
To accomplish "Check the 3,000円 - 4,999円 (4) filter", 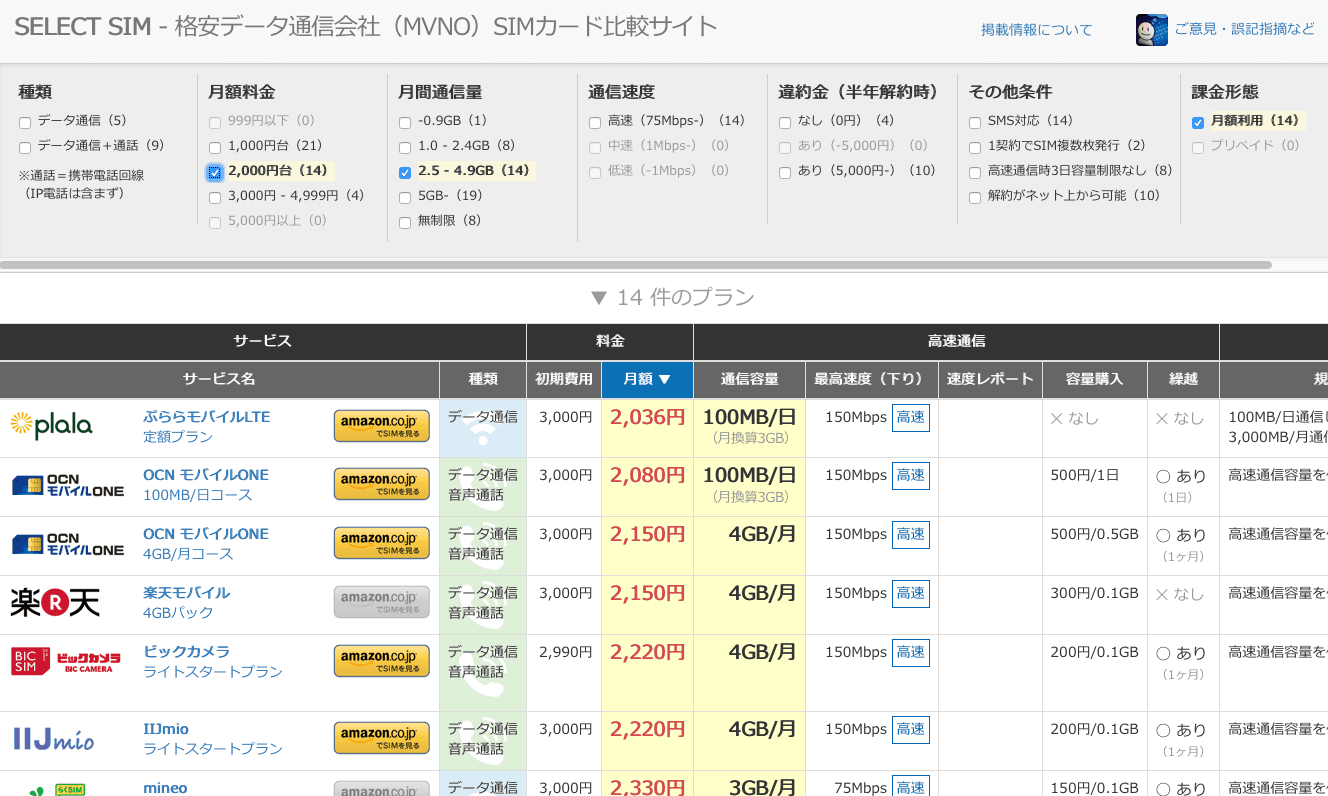I will (x=215, y=197).
